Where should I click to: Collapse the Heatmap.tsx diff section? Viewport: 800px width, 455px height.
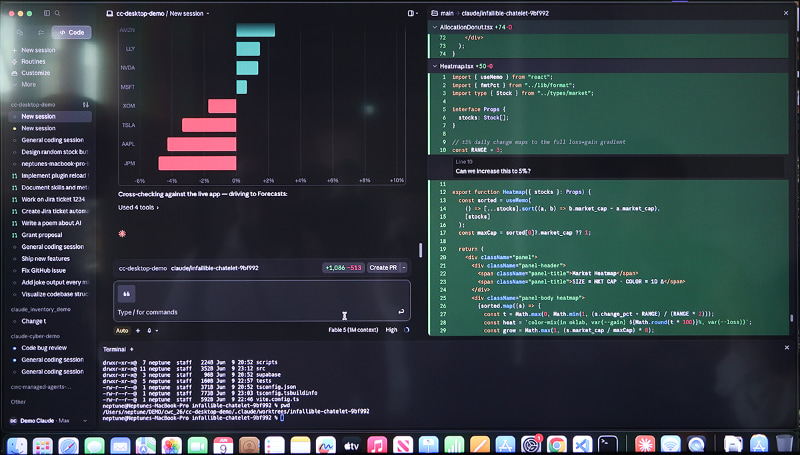(435, 66)
